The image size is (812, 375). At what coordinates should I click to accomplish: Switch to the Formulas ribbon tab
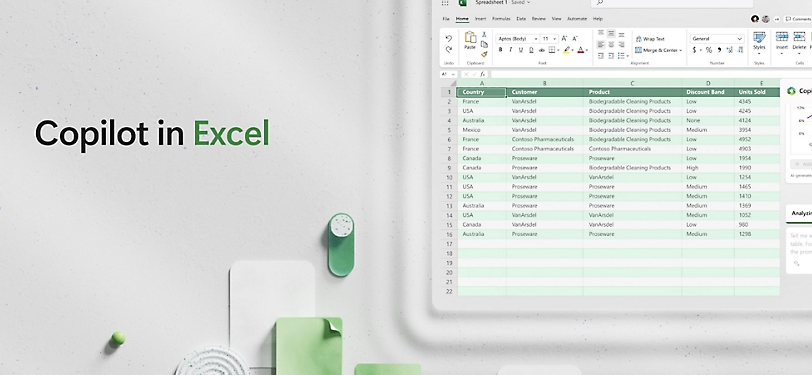click(x=501, y=19)
